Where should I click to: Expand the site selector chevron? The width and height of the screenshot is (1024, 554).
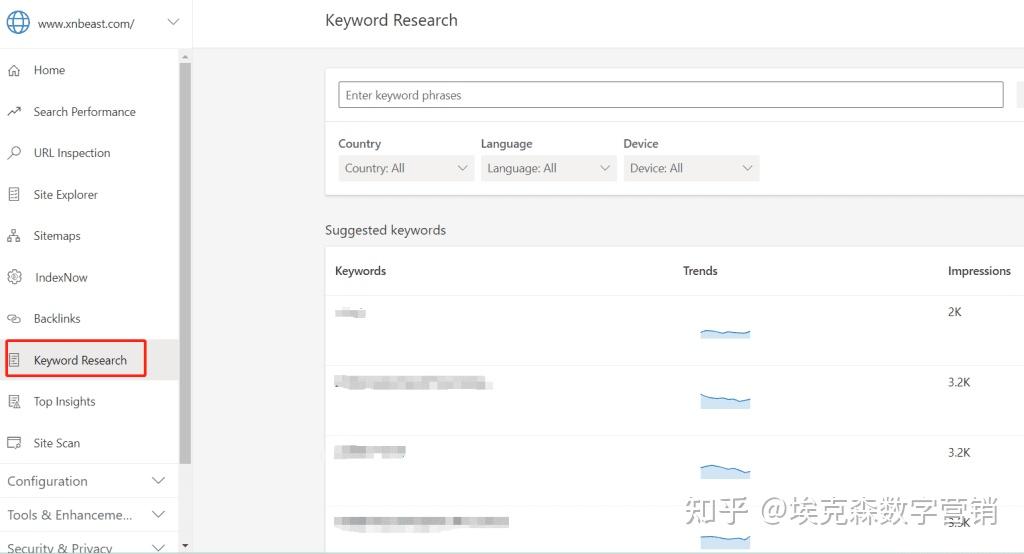point(173,22)
